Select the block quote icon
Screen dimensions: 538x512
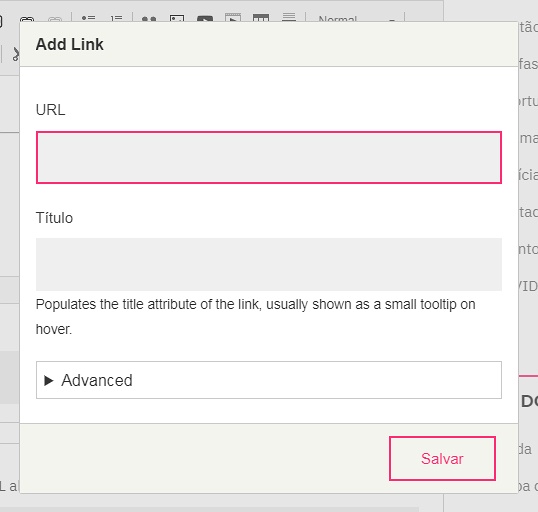[x=149, y=19]
